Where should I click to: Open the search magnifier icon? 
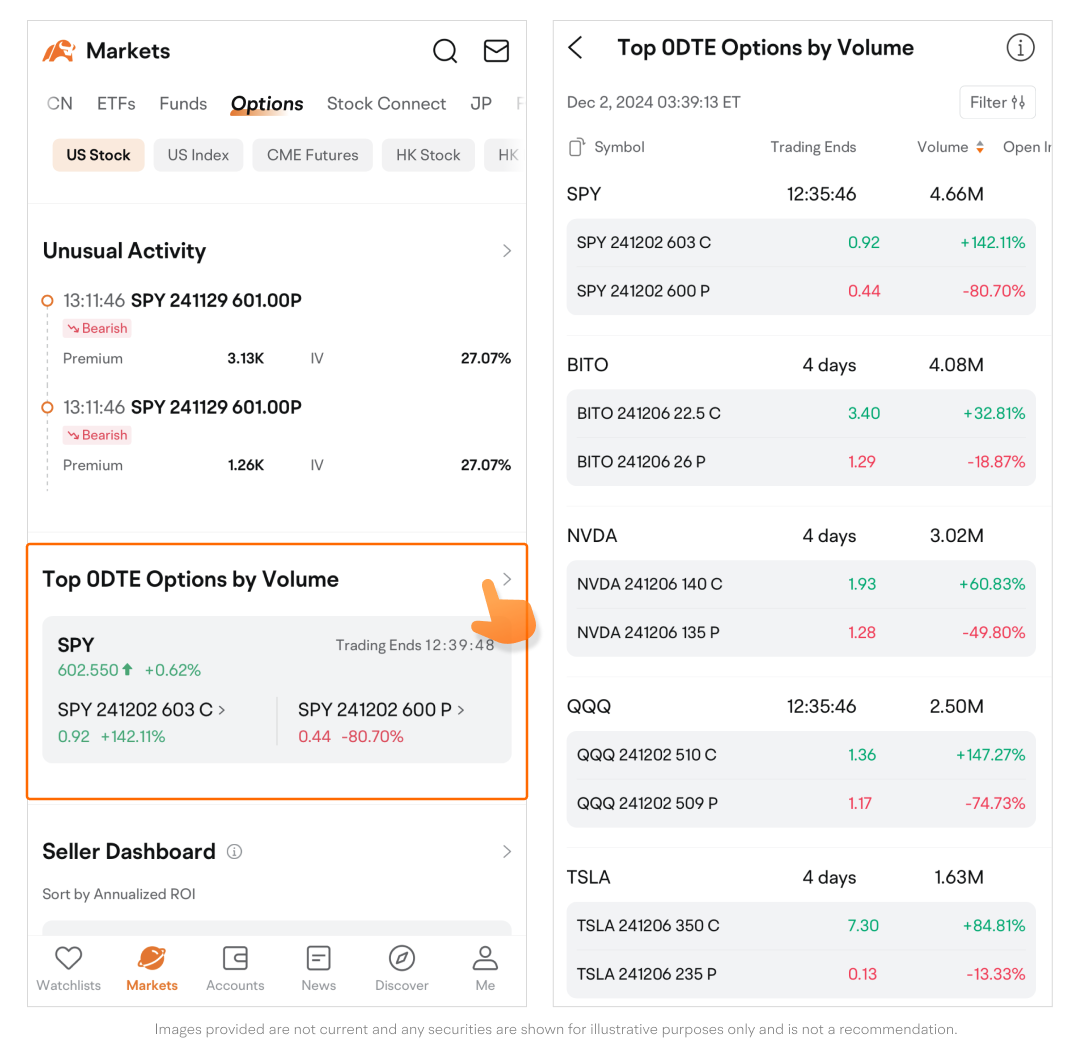(x=445, y=51)
